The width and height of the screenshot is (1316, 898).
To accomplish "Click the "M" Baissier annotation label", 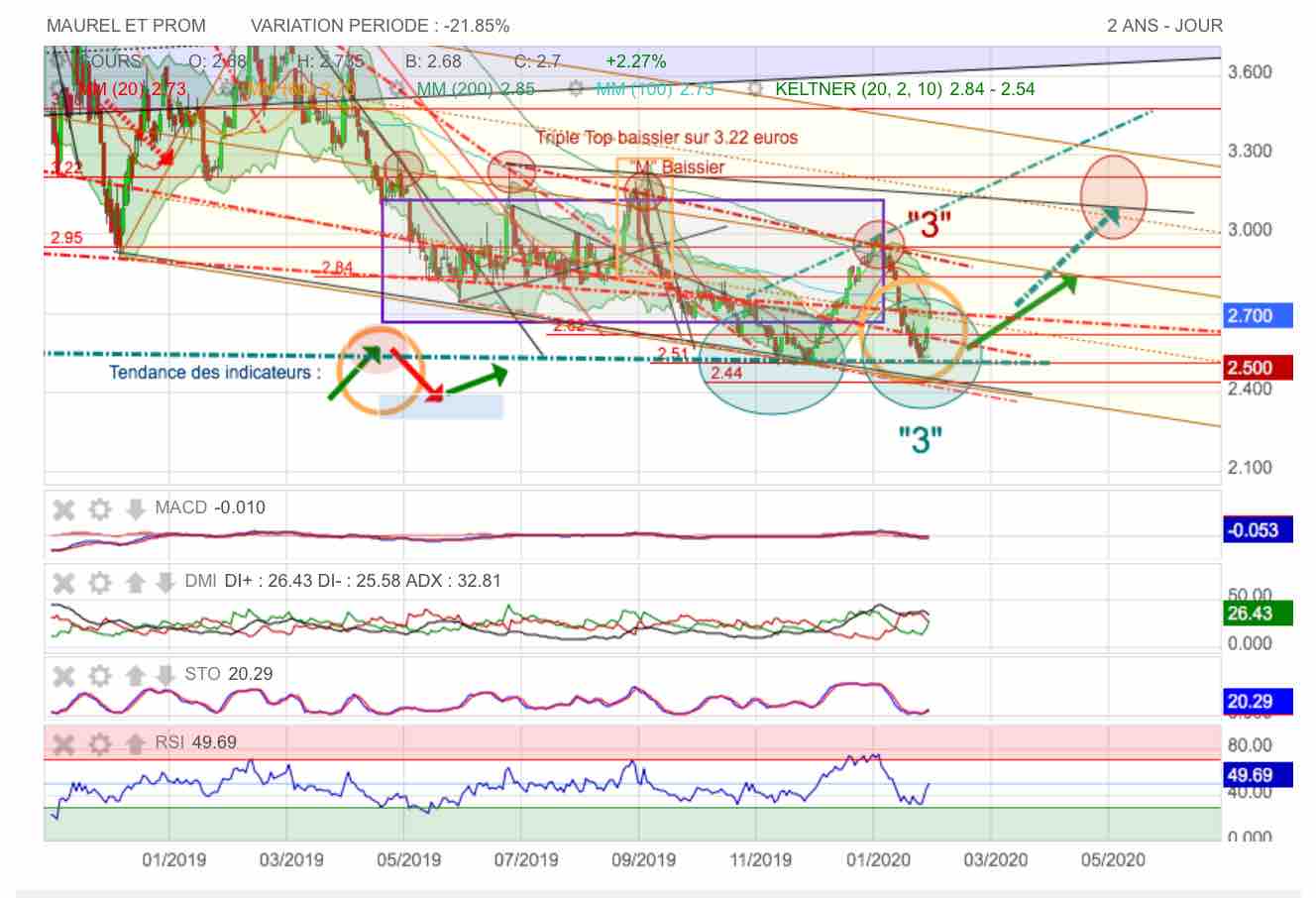I will pyautogui.click(x=679, y=167).
